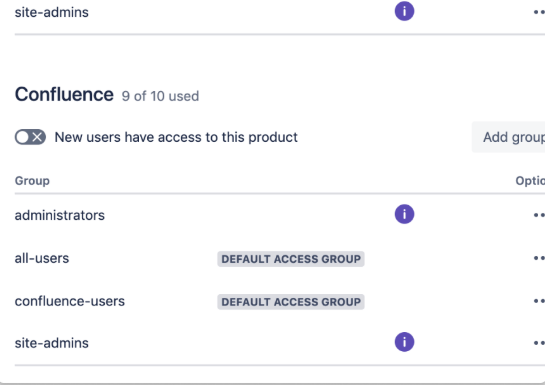Open options menu for top site-admins row
The image size is (545, 385).
(539, 13)
